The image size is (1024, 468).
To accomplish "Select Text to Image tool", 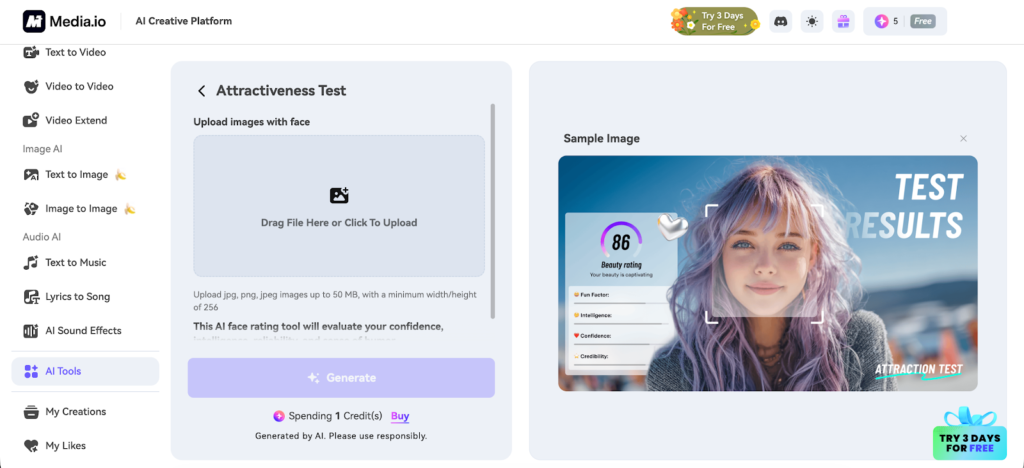I will [76, 174].
